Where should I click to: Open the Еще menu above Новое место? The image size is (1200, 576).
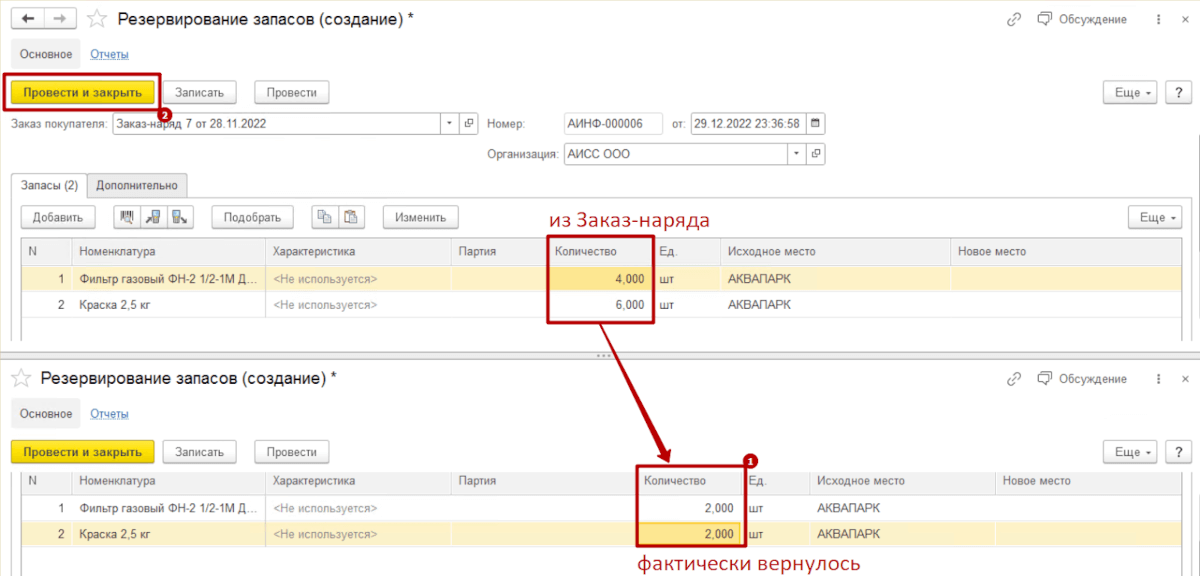pos(1154,217)
